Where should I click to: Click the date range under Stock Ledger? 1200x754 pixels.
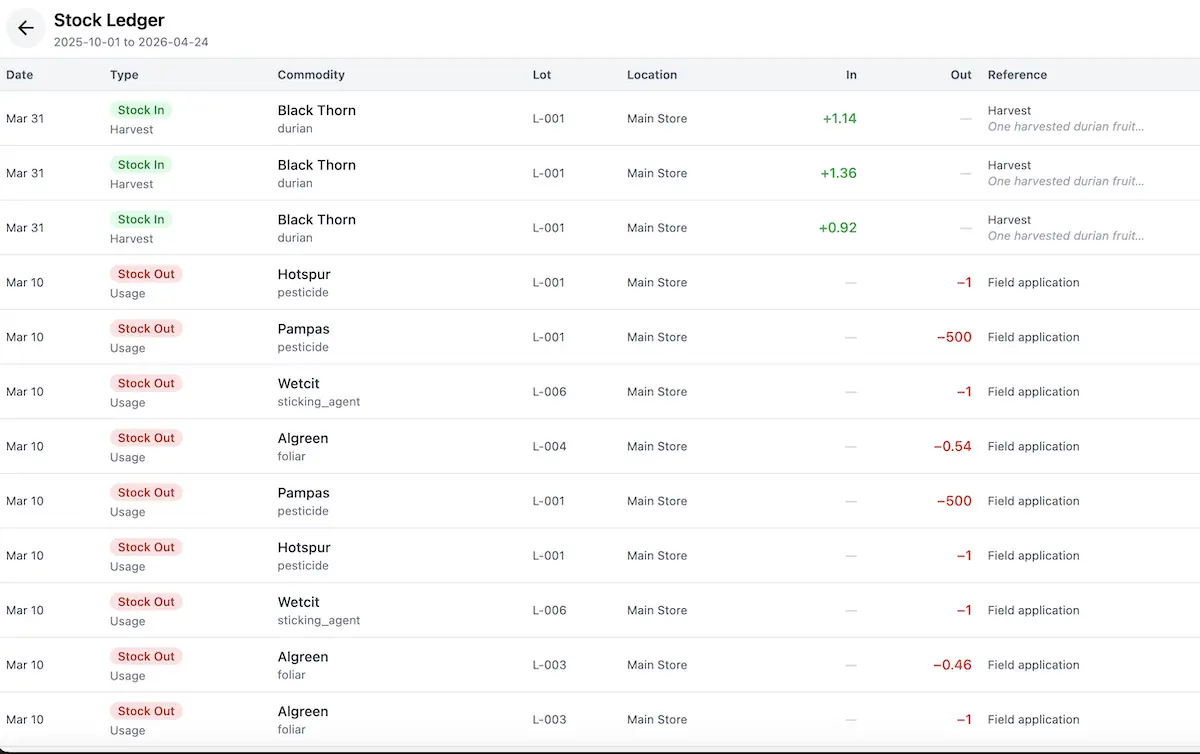131,43
